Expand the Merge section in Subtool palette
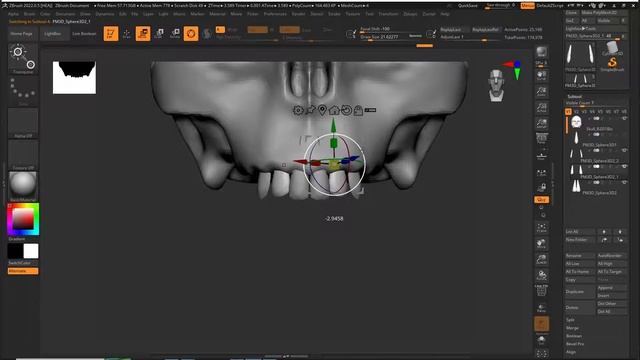 coord(572,328)
